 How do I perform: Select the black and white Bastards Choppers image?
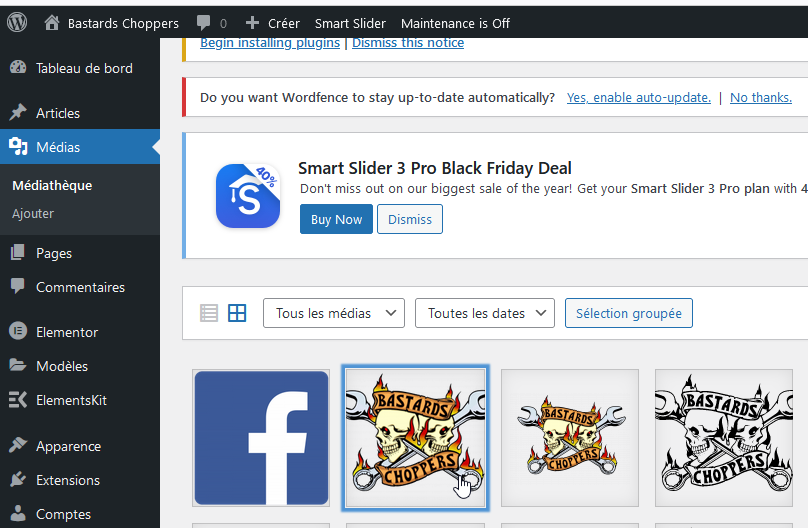(723, 438)
